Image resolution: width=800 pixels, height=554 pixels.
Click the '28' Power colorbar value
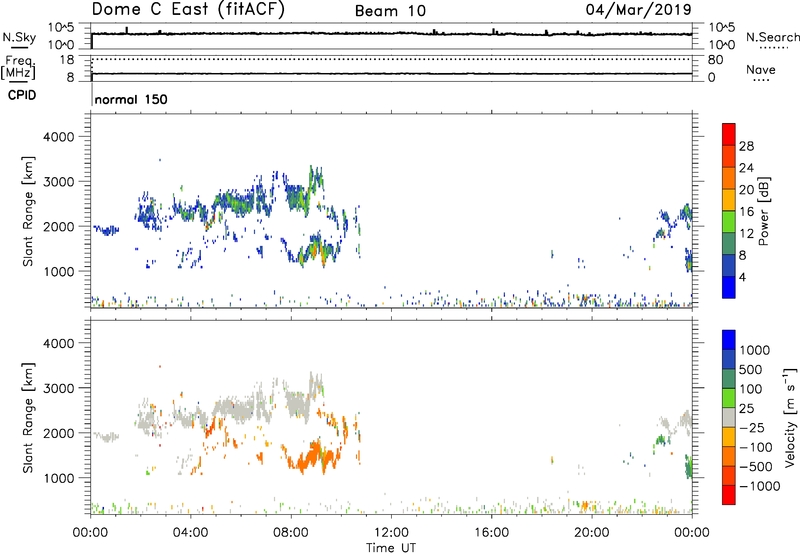click(x=746, y=146)
